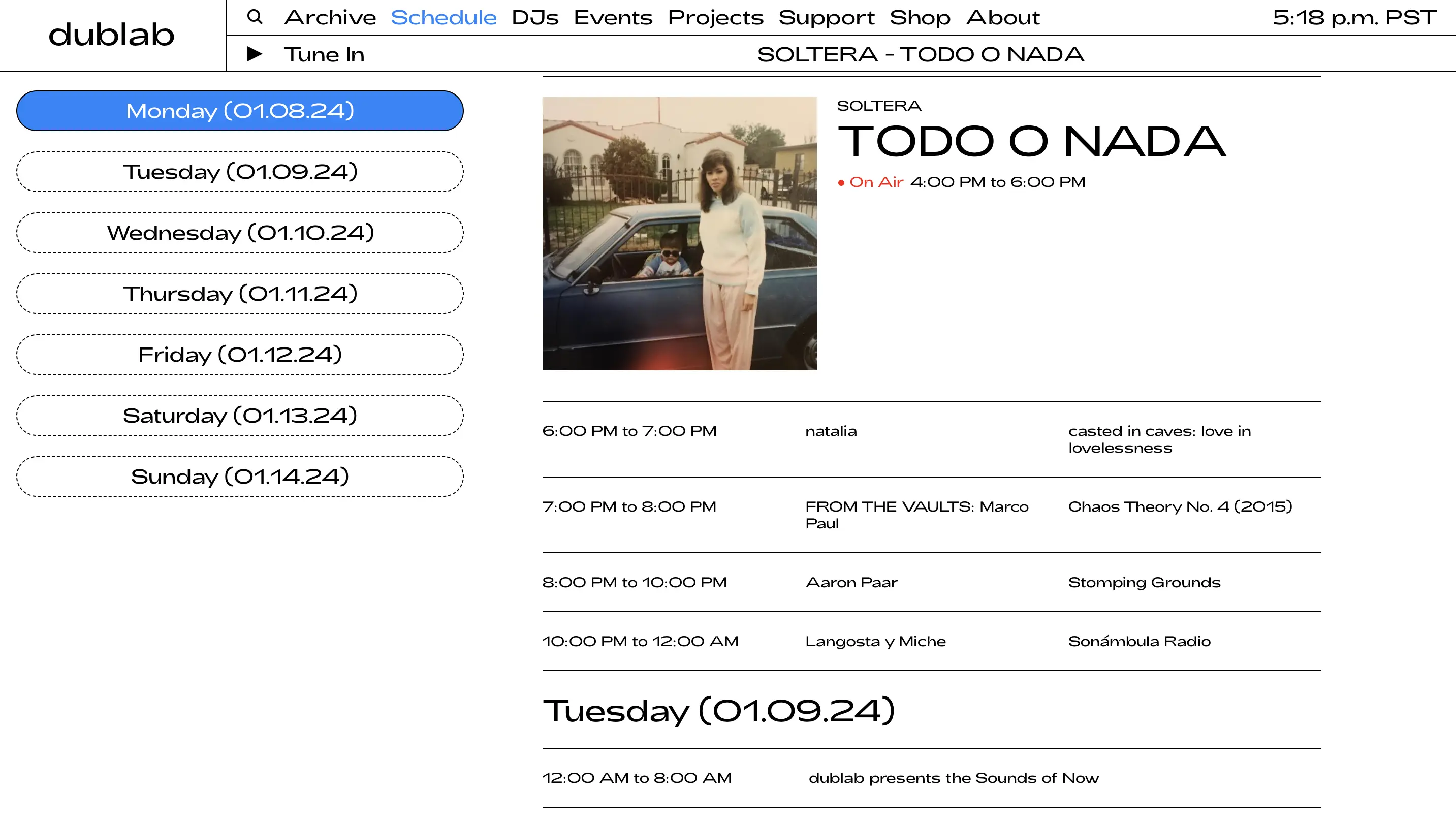
Task: Click 12:00 AM to 8:00 AM time slot
Action: point(637,778)
